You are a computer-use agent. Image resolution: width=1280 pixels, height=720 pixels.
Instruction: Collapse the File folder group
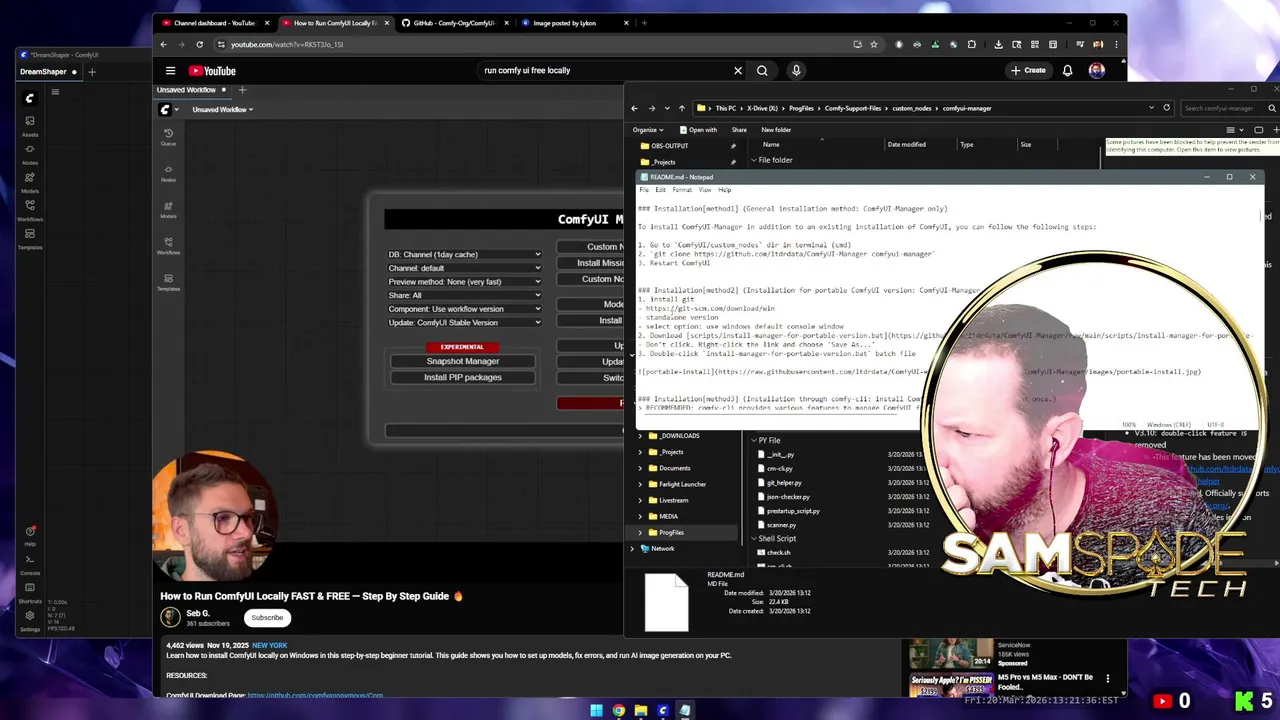point(754,160)
